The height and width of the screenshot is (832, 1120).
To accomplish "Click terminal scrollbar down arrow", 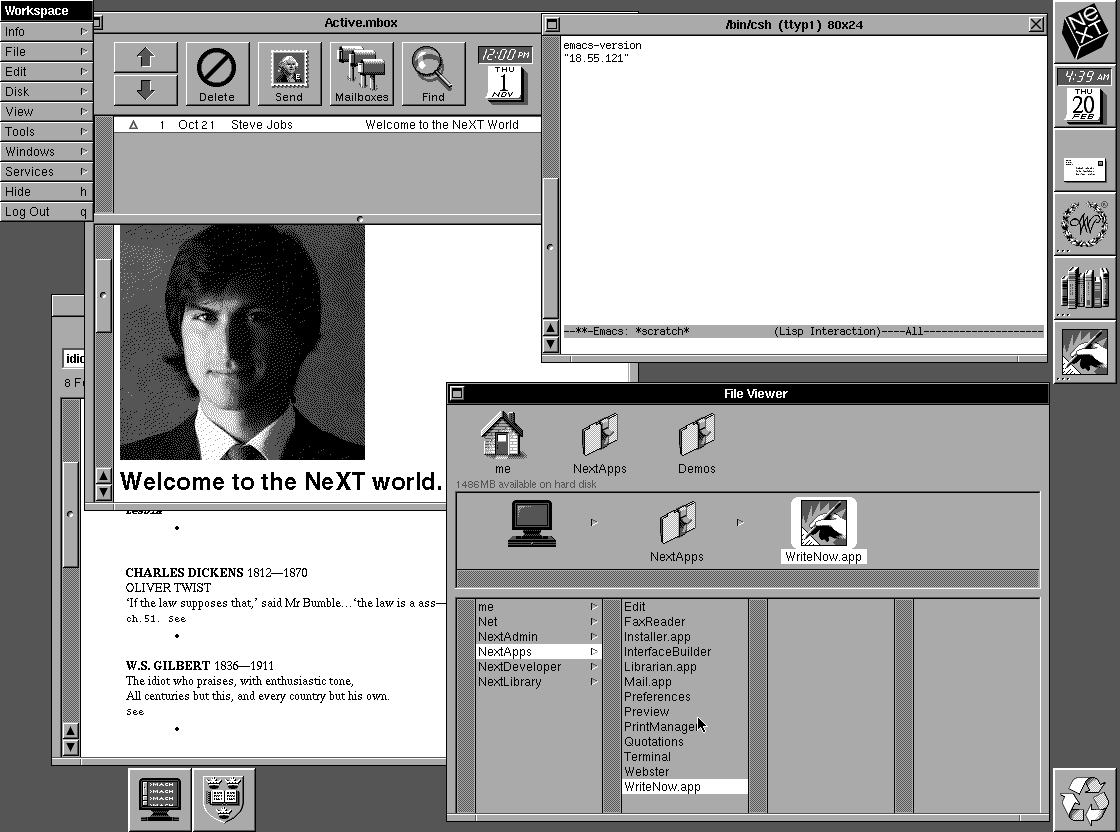I will [551, 344].
